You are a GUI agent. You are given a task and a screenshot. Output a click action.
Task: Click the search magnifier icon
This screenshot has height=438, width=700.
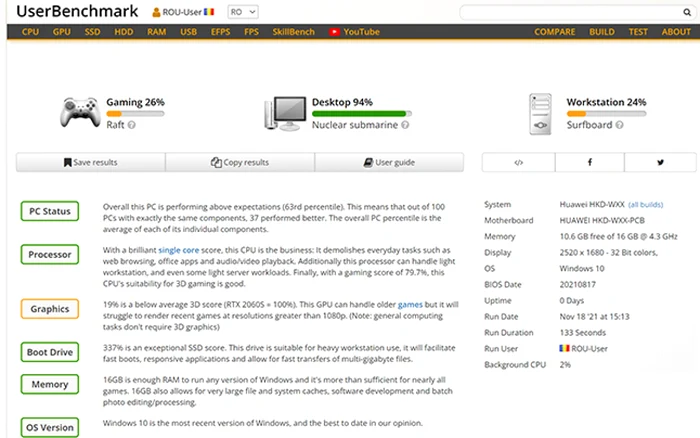click(x=687, y=12)
